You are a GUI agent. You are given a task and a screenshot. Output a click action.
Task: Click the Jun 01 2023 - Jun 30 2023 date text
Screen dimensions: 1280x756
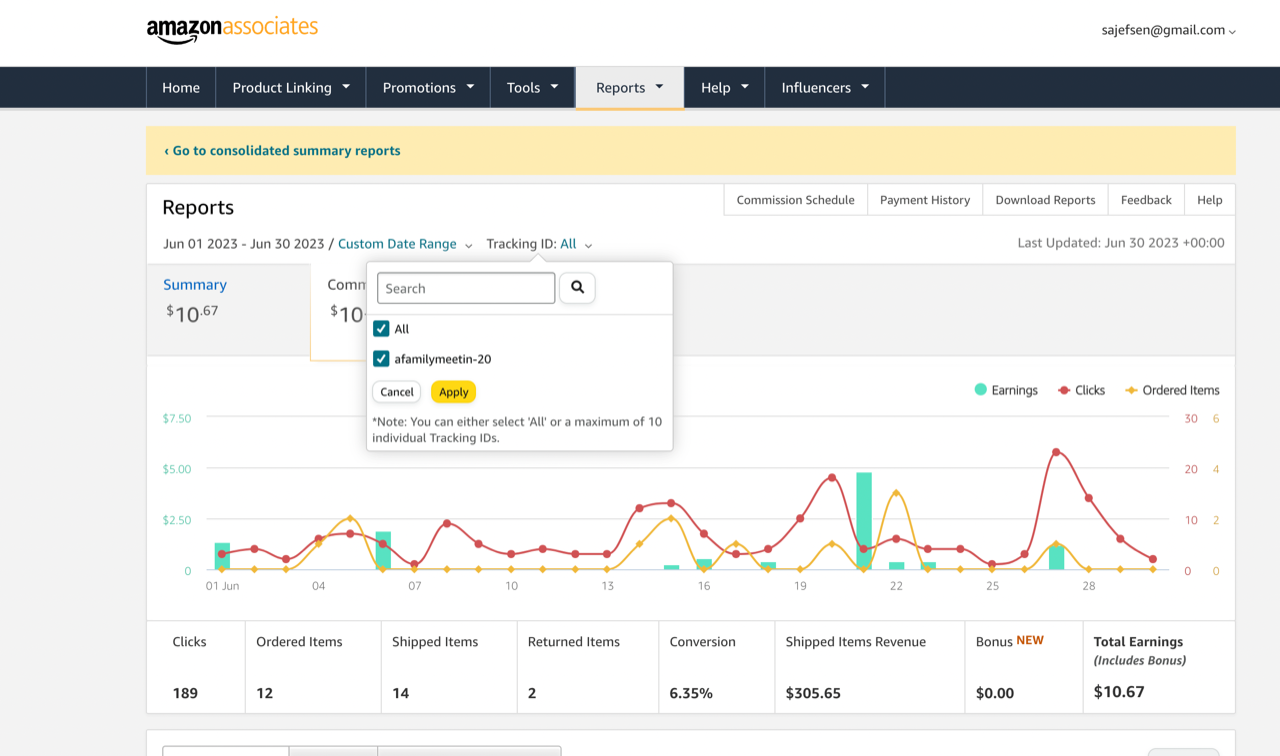[x=244, y=244]
